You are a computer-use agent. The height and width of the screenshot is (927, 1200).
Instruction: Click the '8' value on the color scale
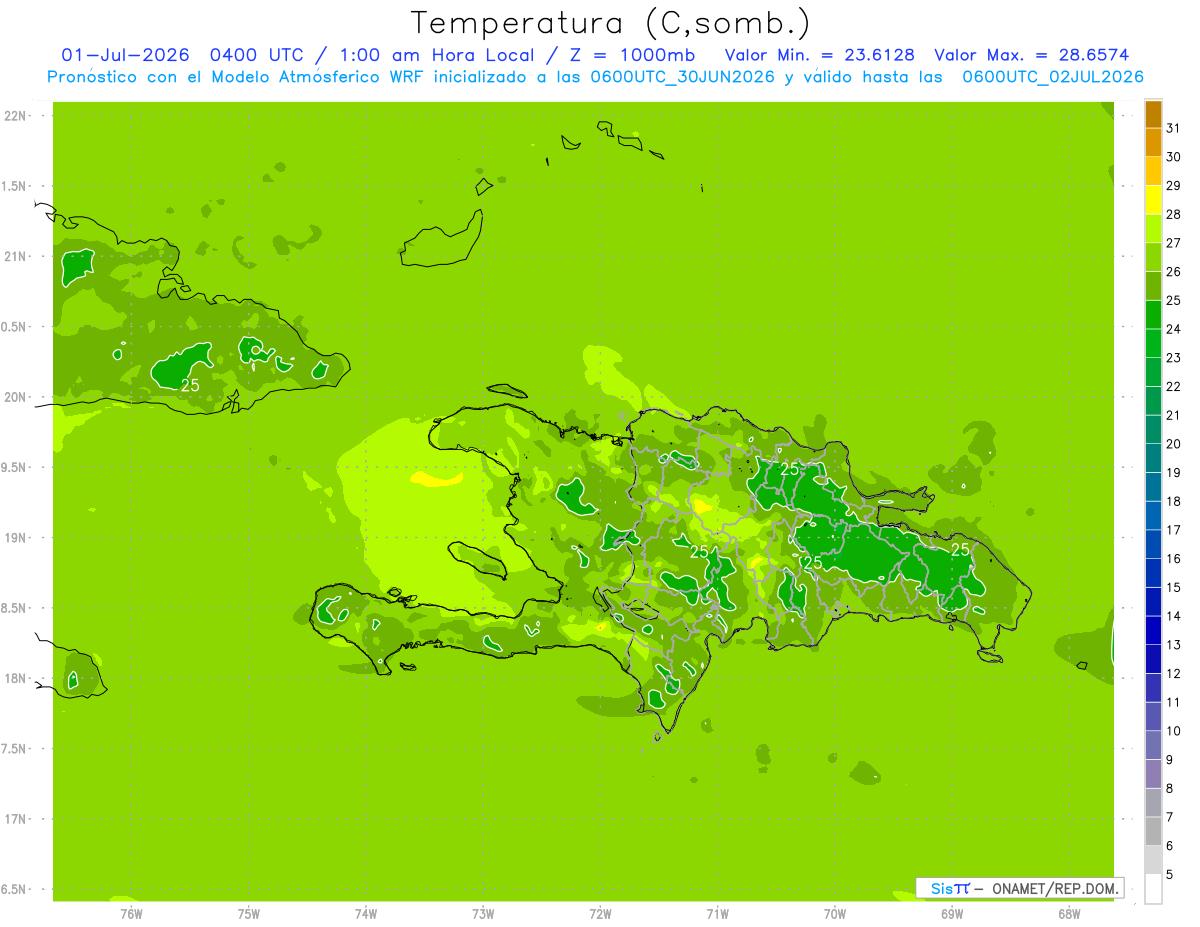[x=1169, y=788]
